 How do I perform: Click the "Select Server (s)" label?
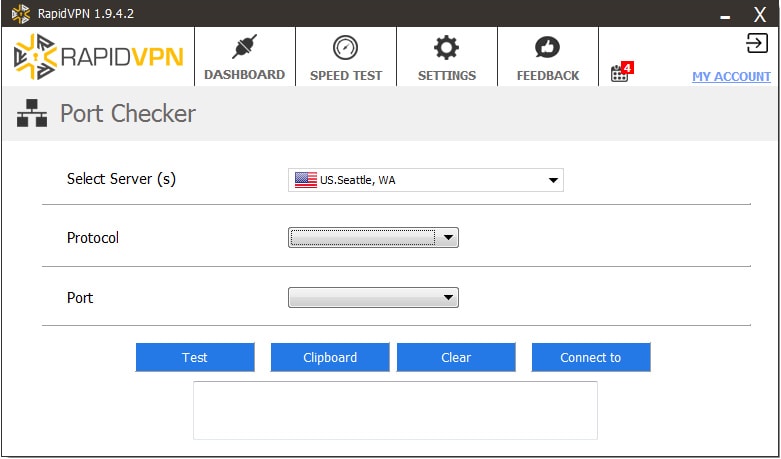click(x=121, y=179)
